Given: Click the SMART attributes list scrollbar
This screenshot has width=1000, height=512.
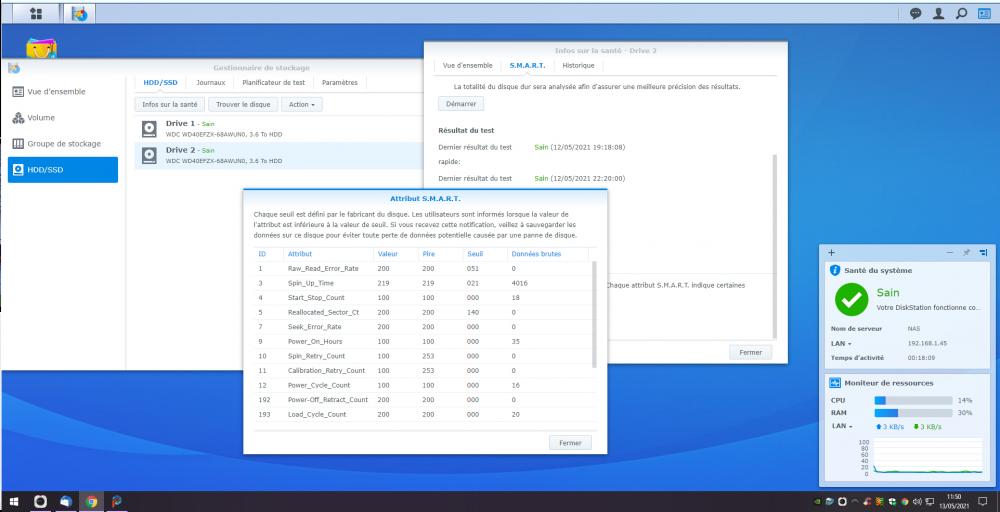Looking at the screenshot, I should (x=596, y=310).
